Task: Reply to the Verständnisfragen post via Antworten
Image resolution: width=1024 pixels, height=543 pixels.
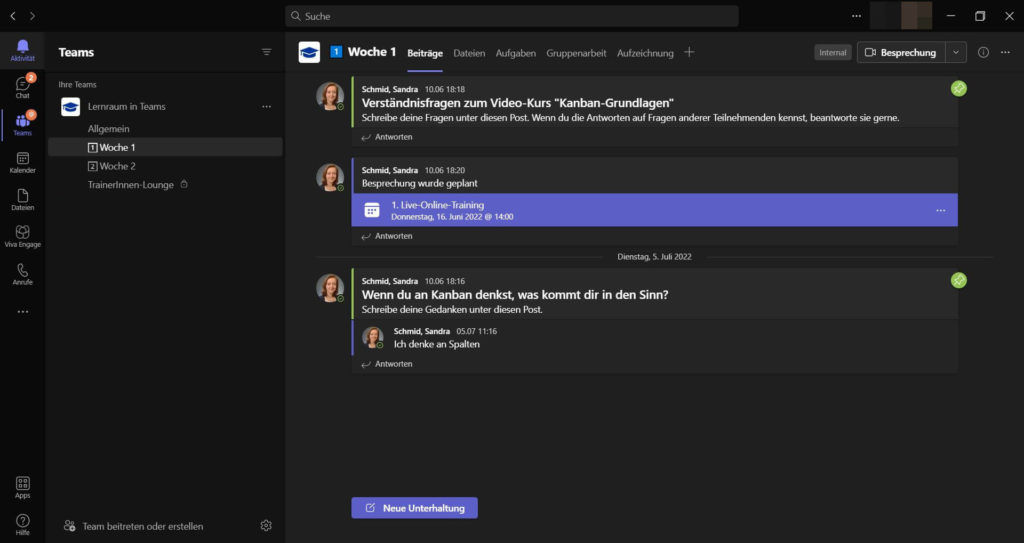Action: tap(387, 137)
